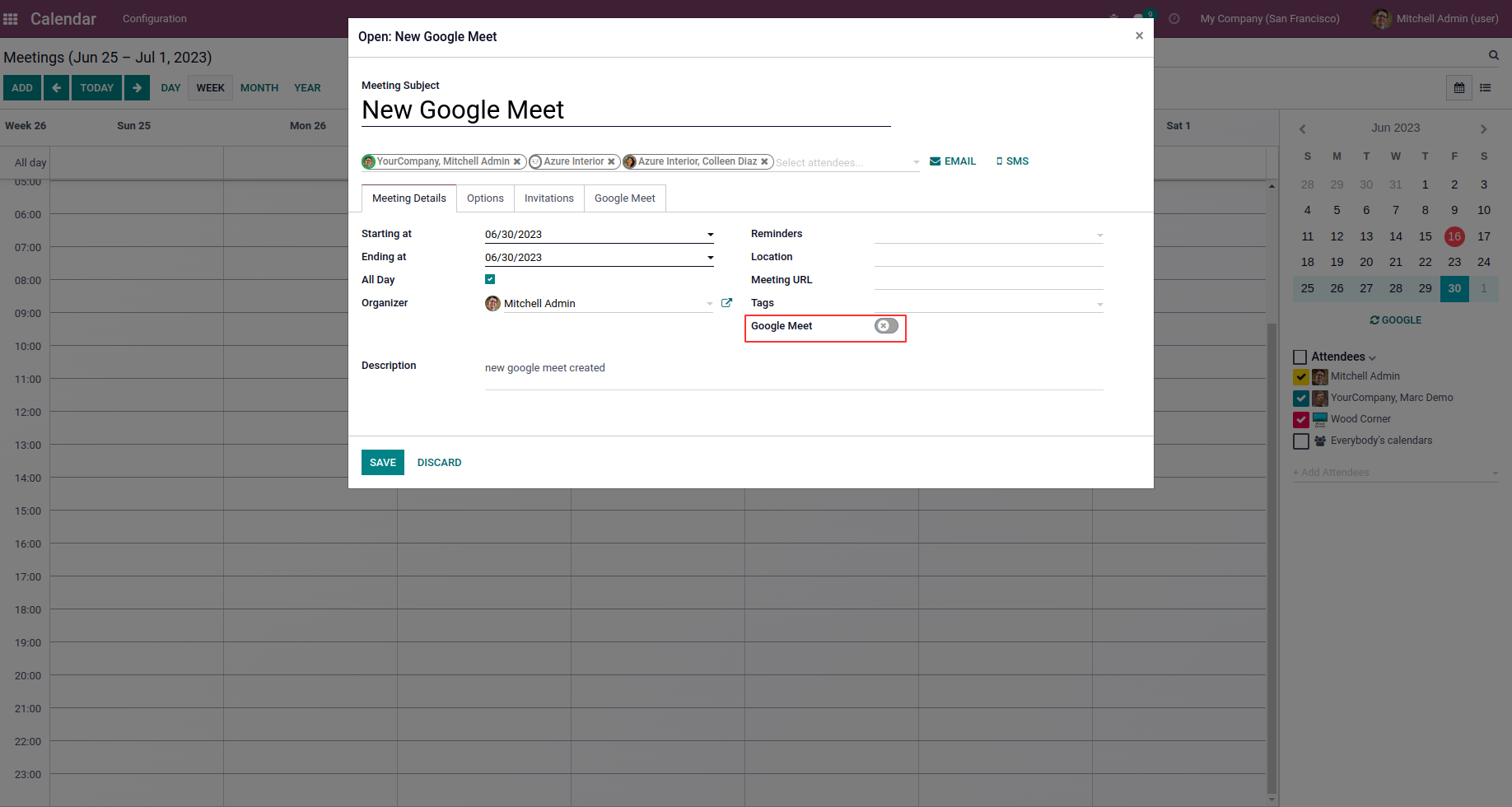Click the Description text area
The width and height of the screenshot is (1512, 807).
pyautogui.click(x=794, y=375)
